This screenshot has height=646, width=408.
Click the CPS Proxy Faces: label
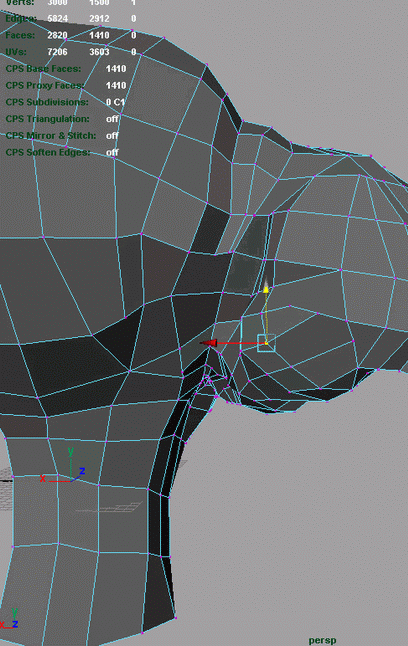45,86
